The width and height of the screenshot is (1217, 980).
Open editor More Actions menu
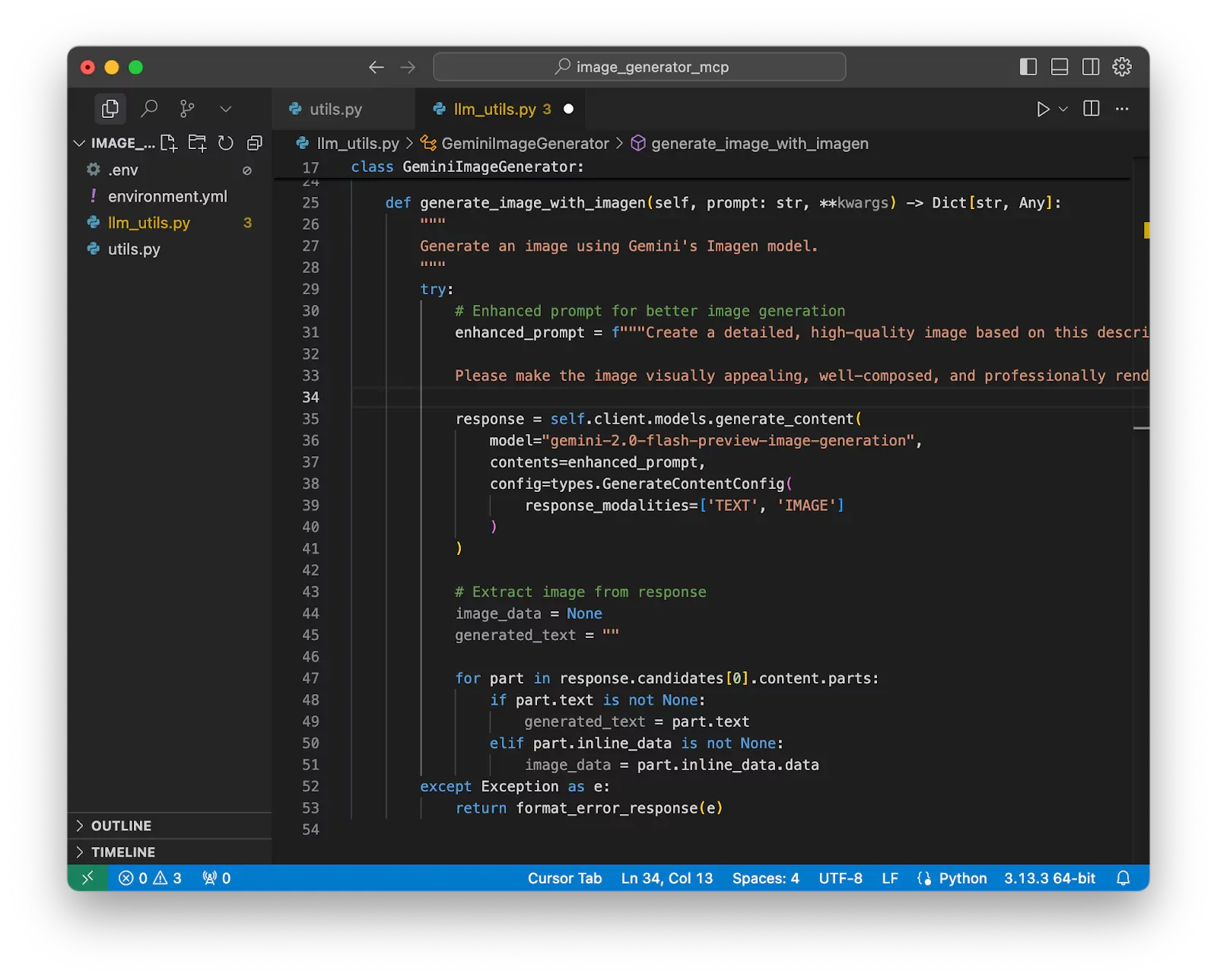click(x=1122, y=109)
